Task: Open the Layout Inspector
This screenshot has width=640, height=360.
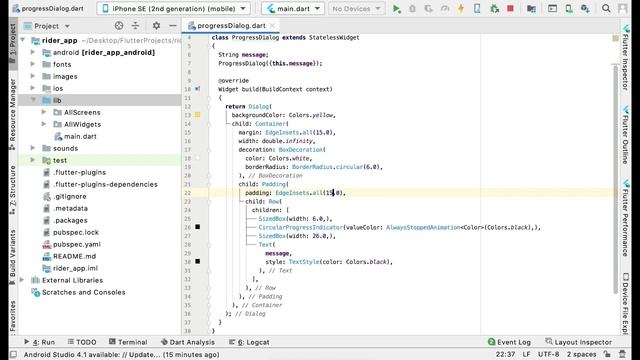Action: click(x=578, y=342)
